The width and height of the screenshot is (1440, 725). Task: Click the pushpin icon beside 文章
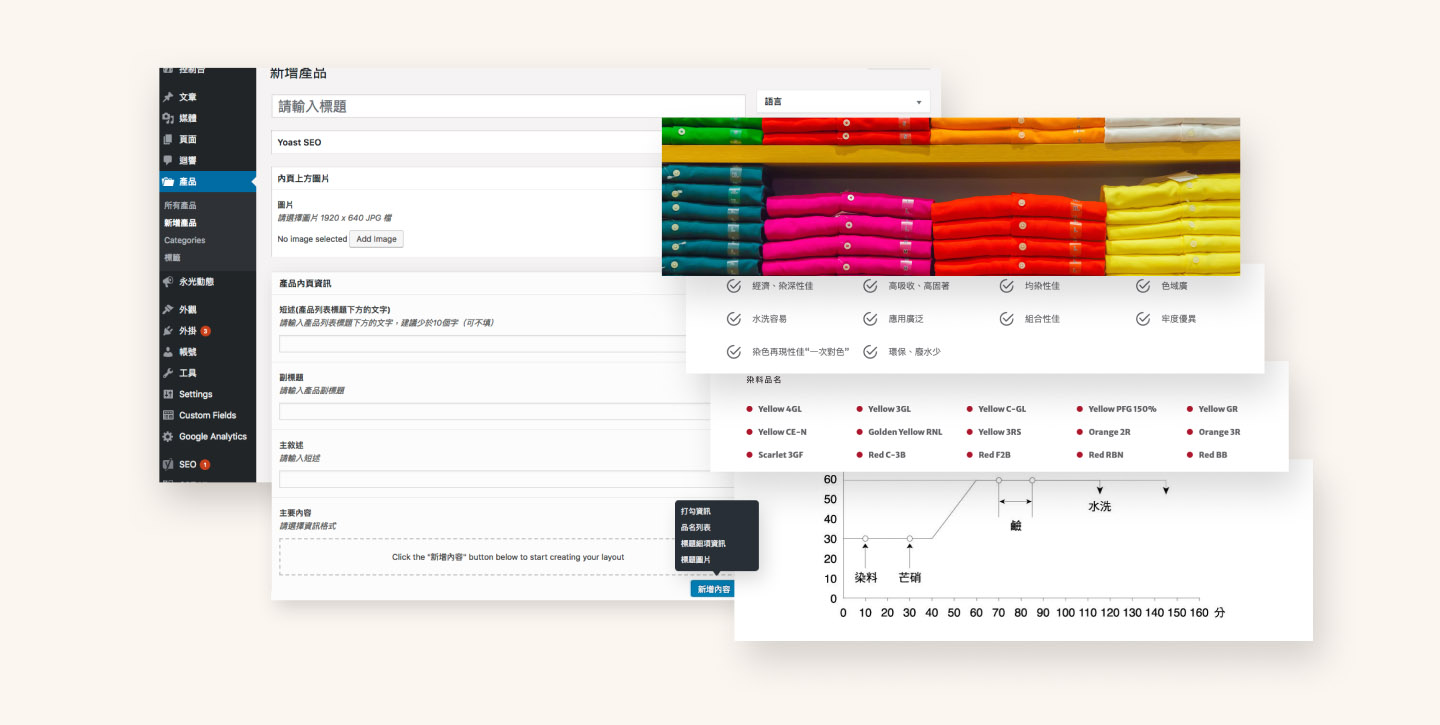168,97
